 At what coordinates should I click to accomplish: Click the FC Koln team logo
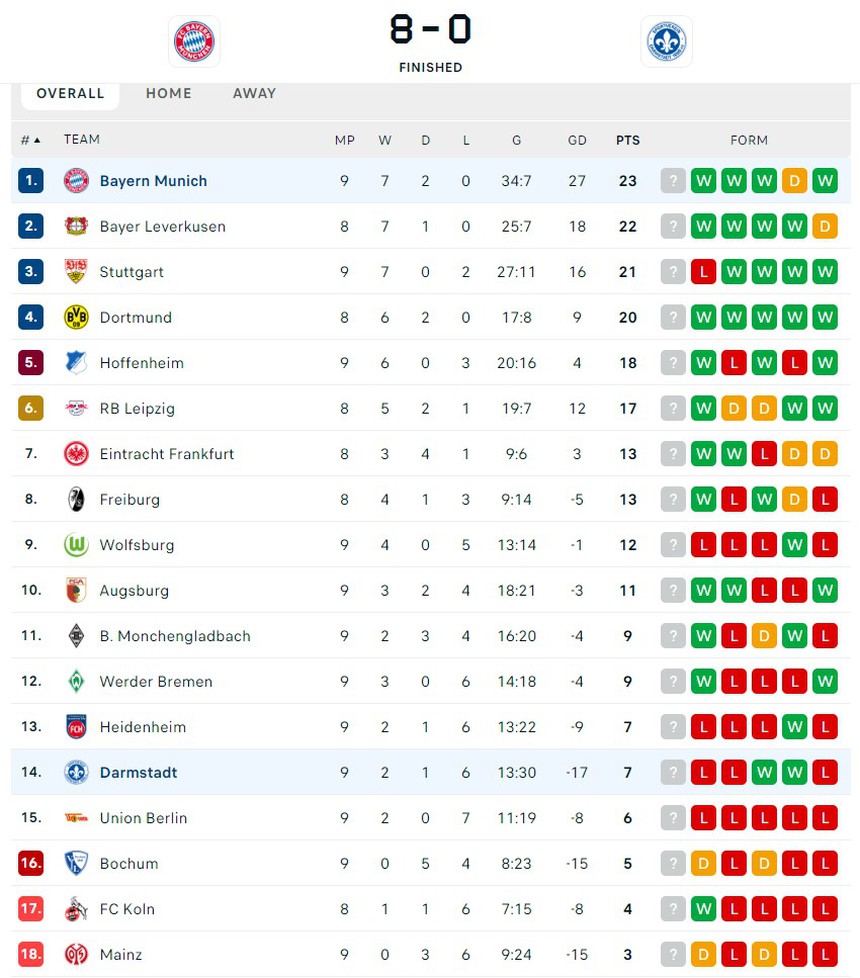[x=76, y=909]
